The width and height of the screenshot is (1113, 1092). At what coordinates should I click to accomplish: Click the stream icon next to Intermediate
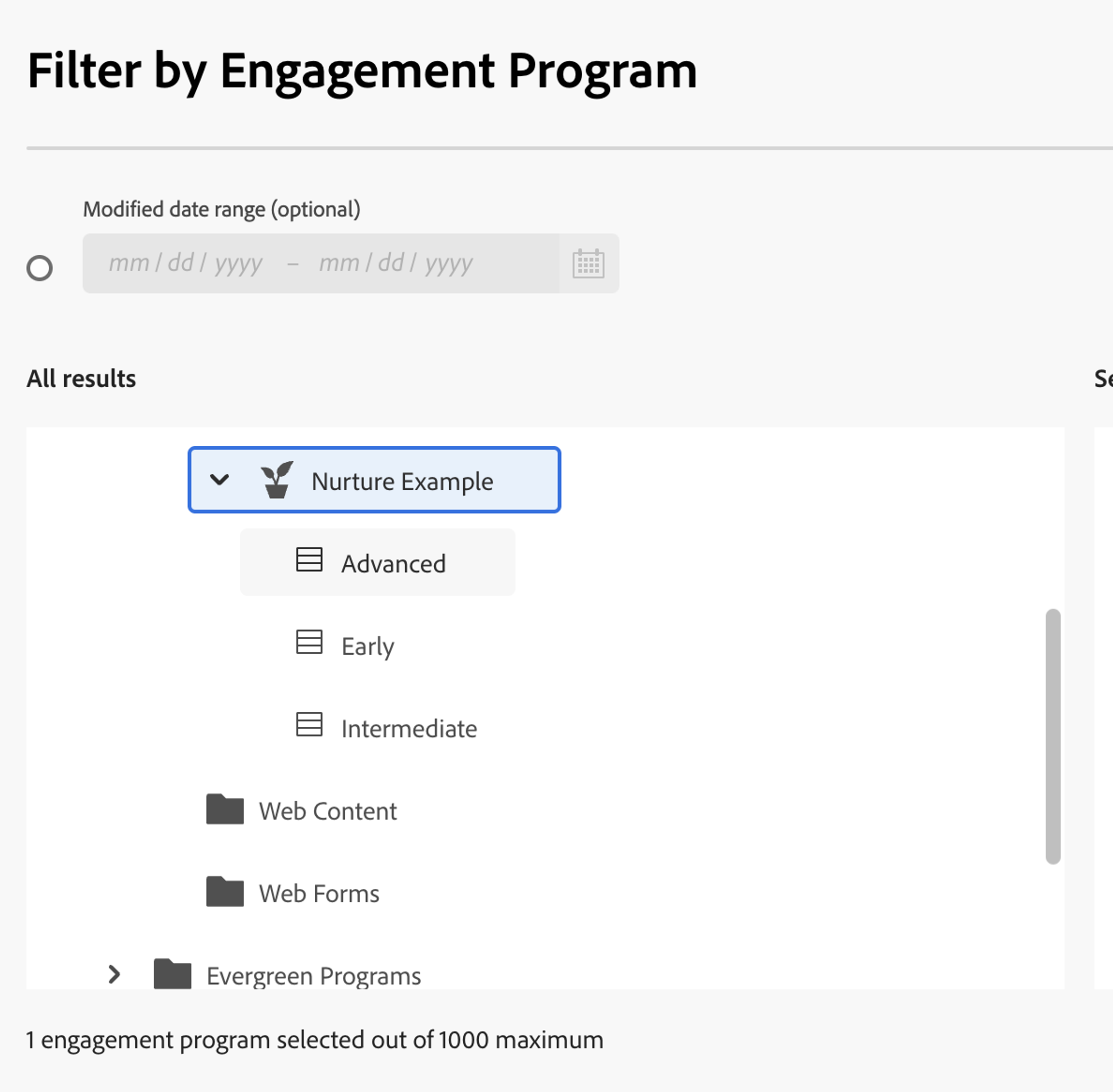309,724
